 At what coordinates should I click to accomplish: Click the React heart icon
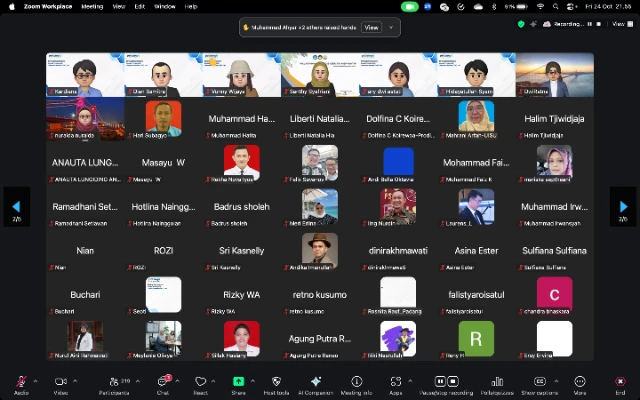tap(200, 381)
